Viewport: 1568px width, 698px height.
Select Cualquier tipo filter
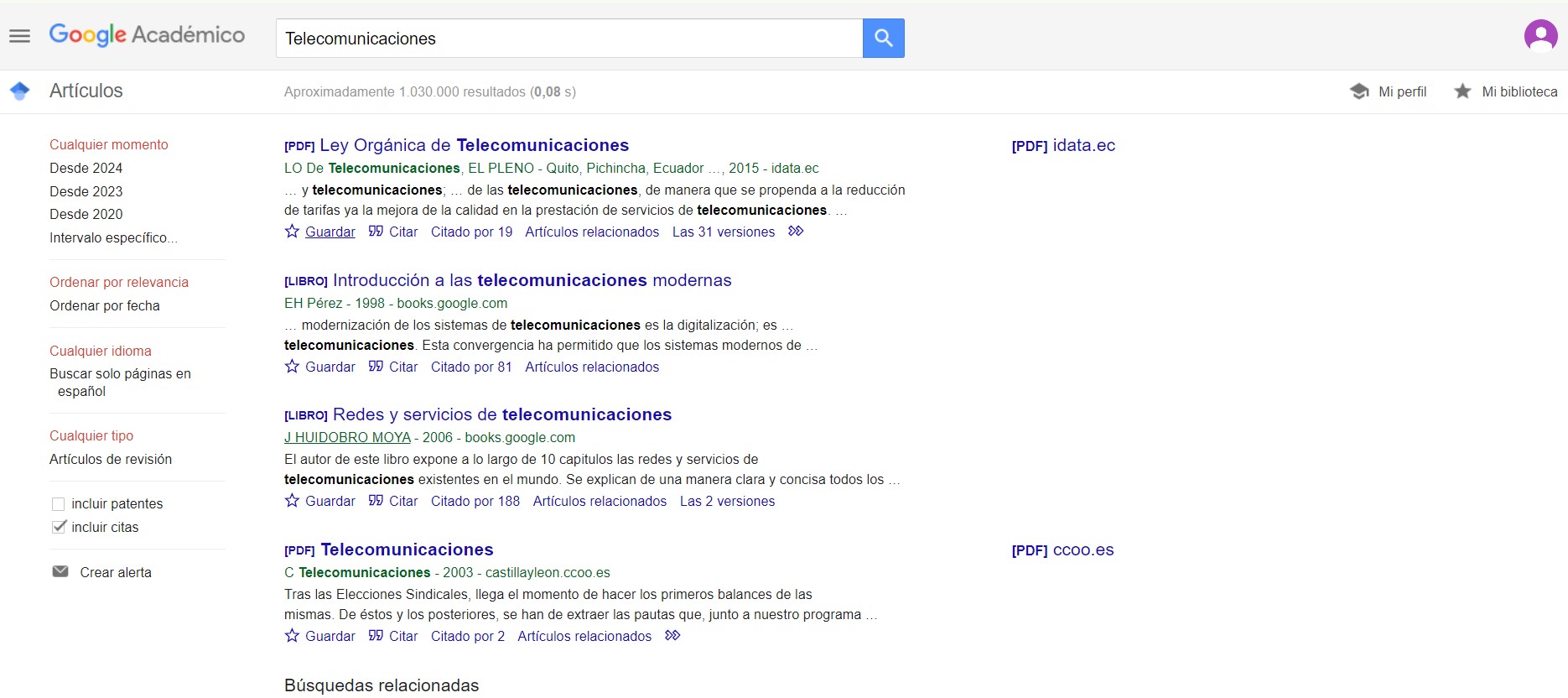click(91, 435)
